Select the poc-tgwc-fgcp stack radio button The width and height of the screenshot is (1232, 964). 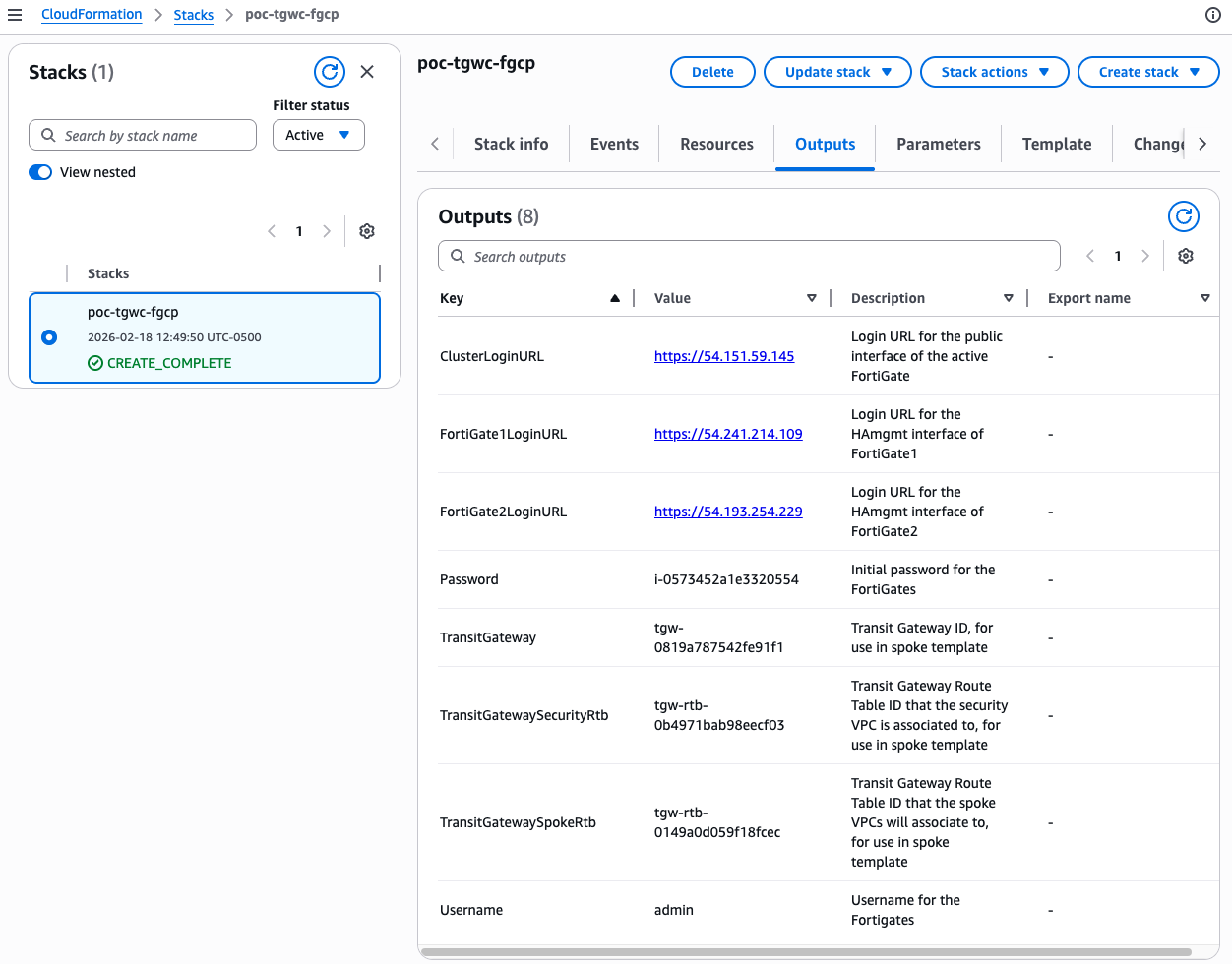[49, 337]
